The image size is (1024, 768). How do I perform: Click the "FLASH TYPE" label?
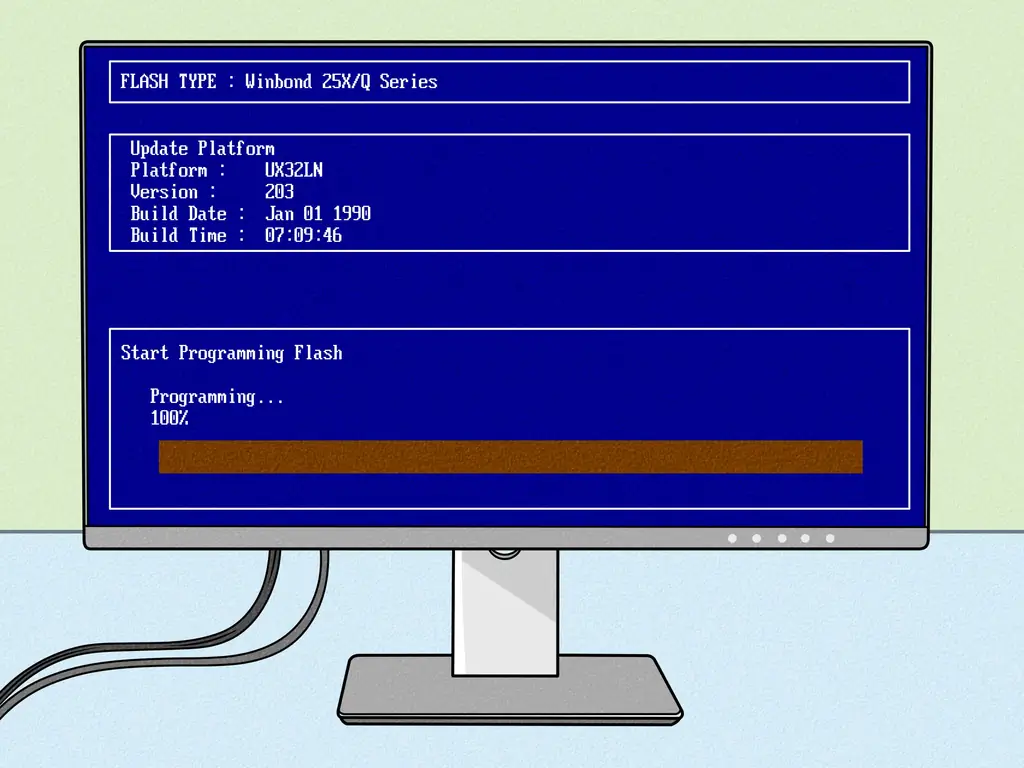click(168, 82)
